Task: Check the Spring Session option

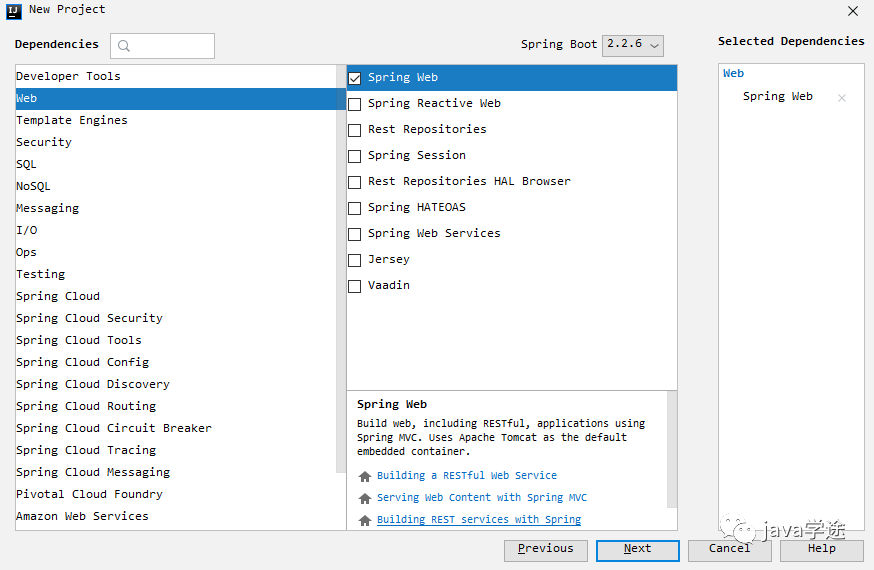Action: tap(355, 156)
